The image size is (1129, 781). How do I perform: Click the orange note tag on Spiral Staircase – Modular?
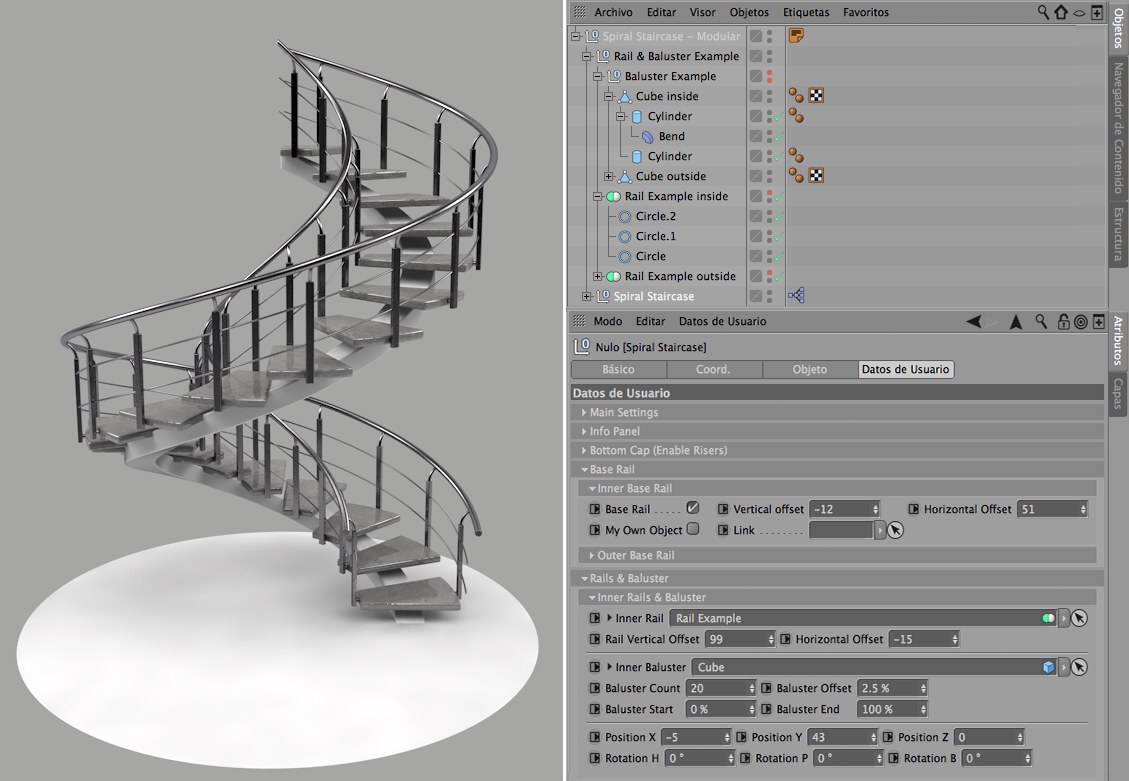(x=796, y=36)
